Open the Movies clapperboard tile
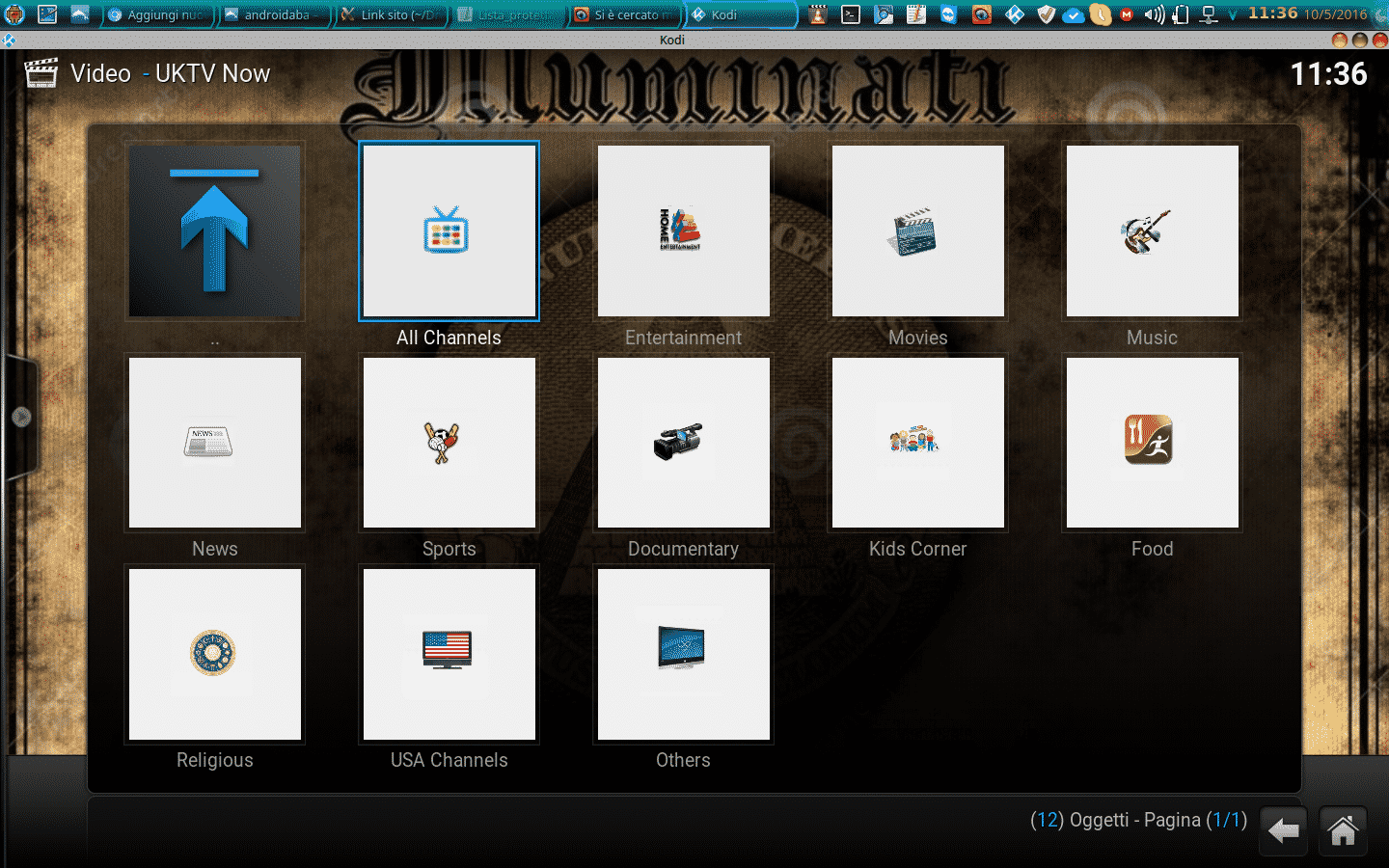Image resolution: width=1389 pixels, height=868 pixels. tap(918, 231)
